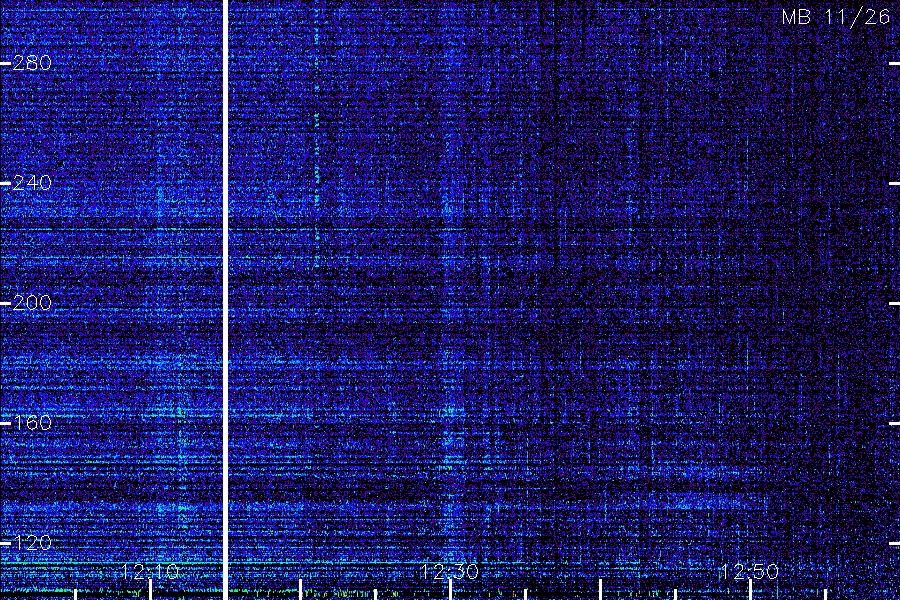Click the 160 frequency axis label
900x600 pixels.
coord(32,423)
